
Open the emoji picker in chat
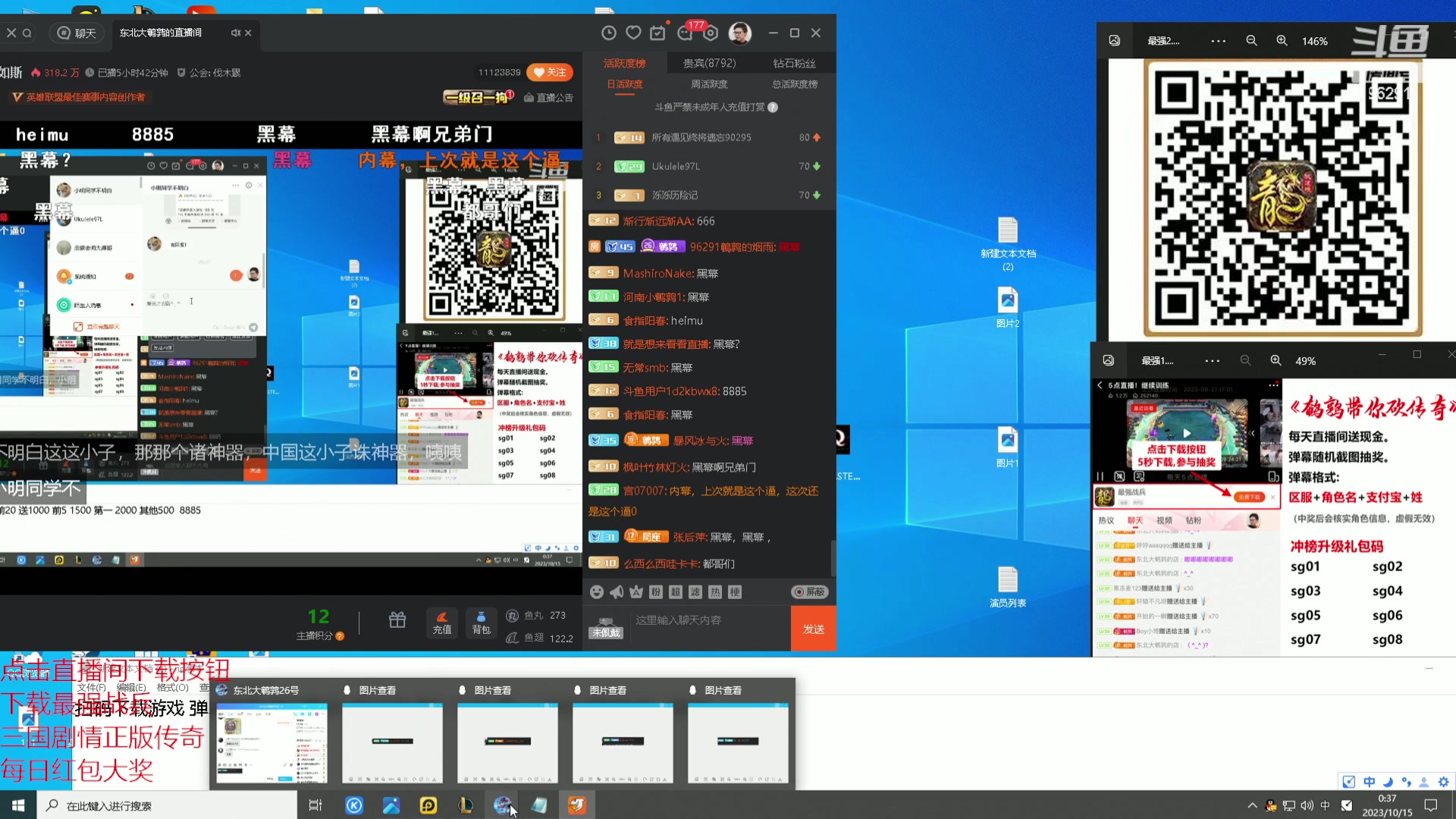pos(597,592)
